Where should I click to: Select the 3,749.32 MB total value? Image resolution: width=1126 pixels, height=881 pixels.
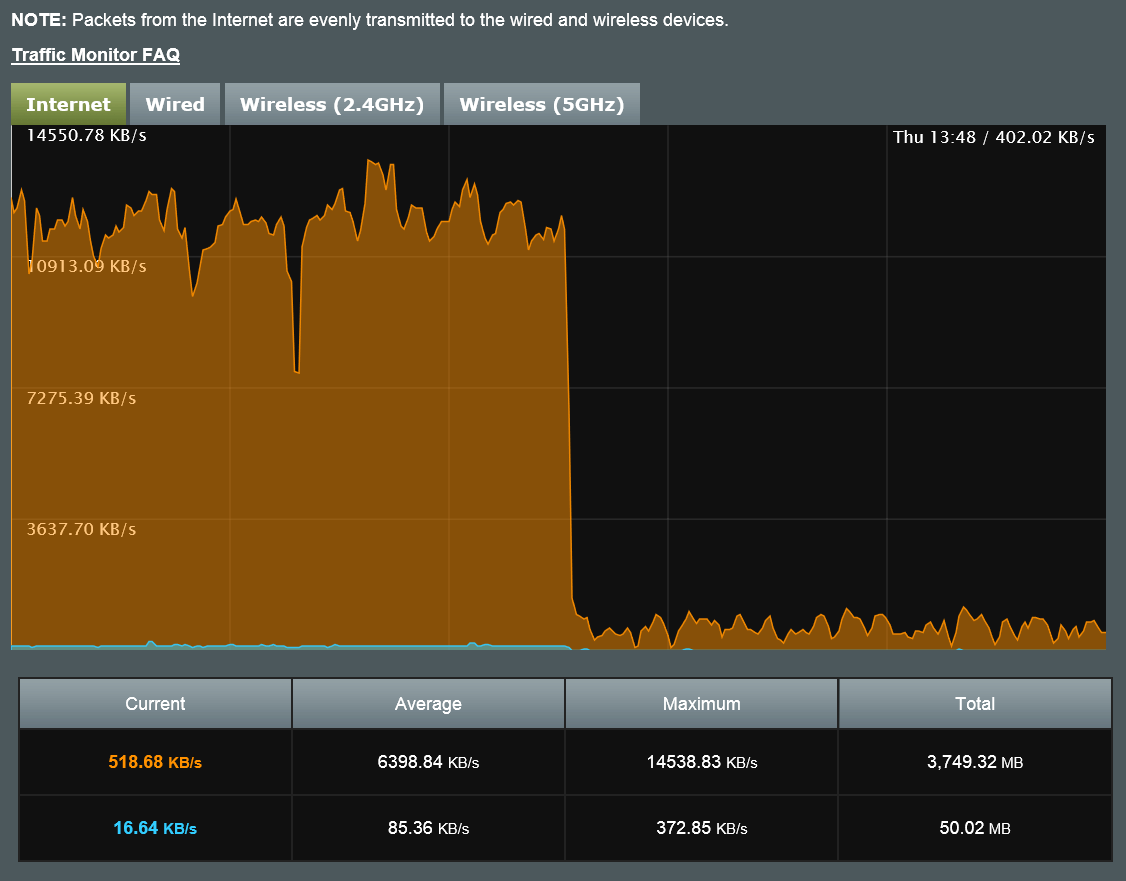point(975,762)
